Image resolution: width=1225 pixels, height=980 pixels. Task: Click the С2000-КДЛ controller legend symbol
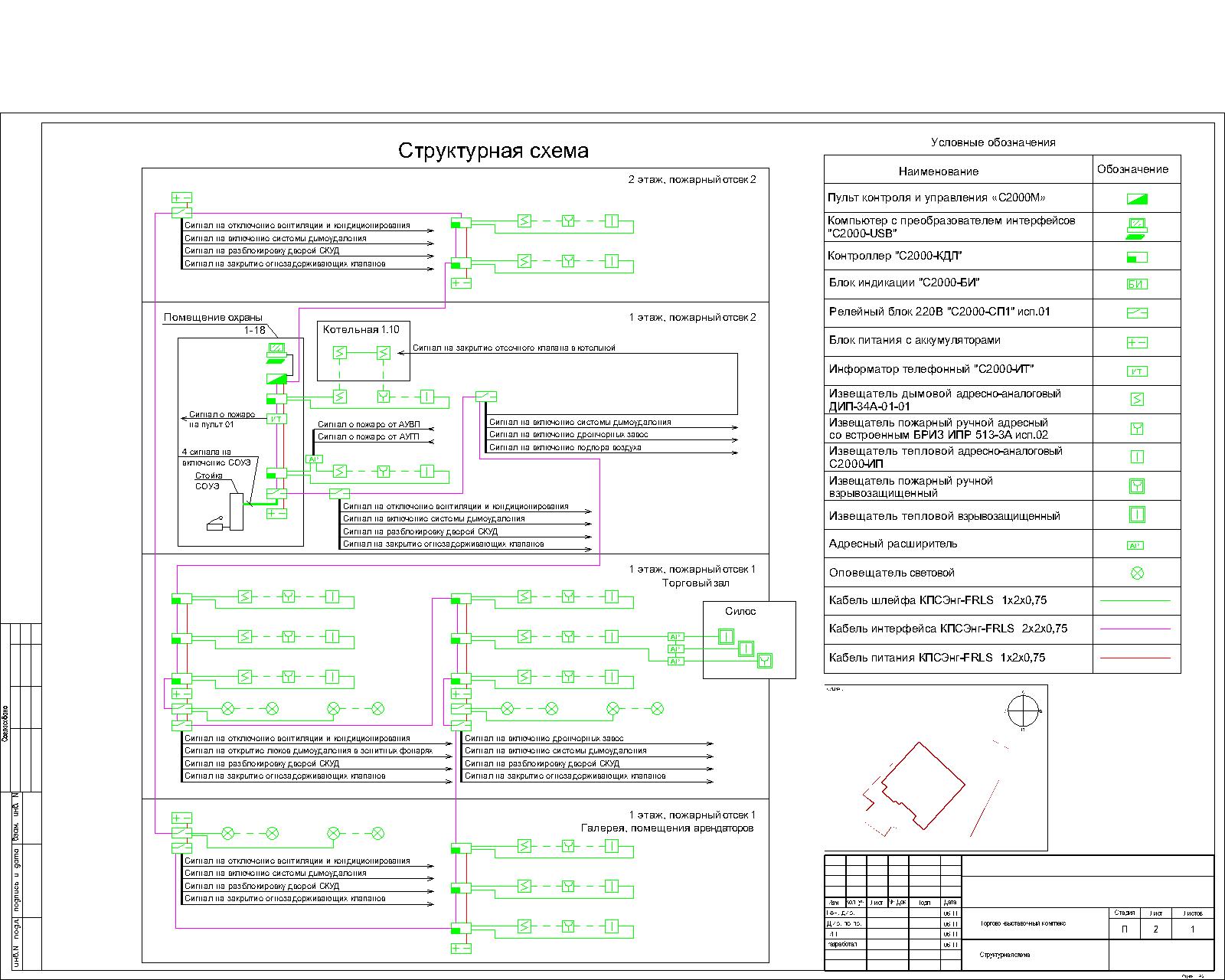pyautogui.click(x=1137, y=256)
